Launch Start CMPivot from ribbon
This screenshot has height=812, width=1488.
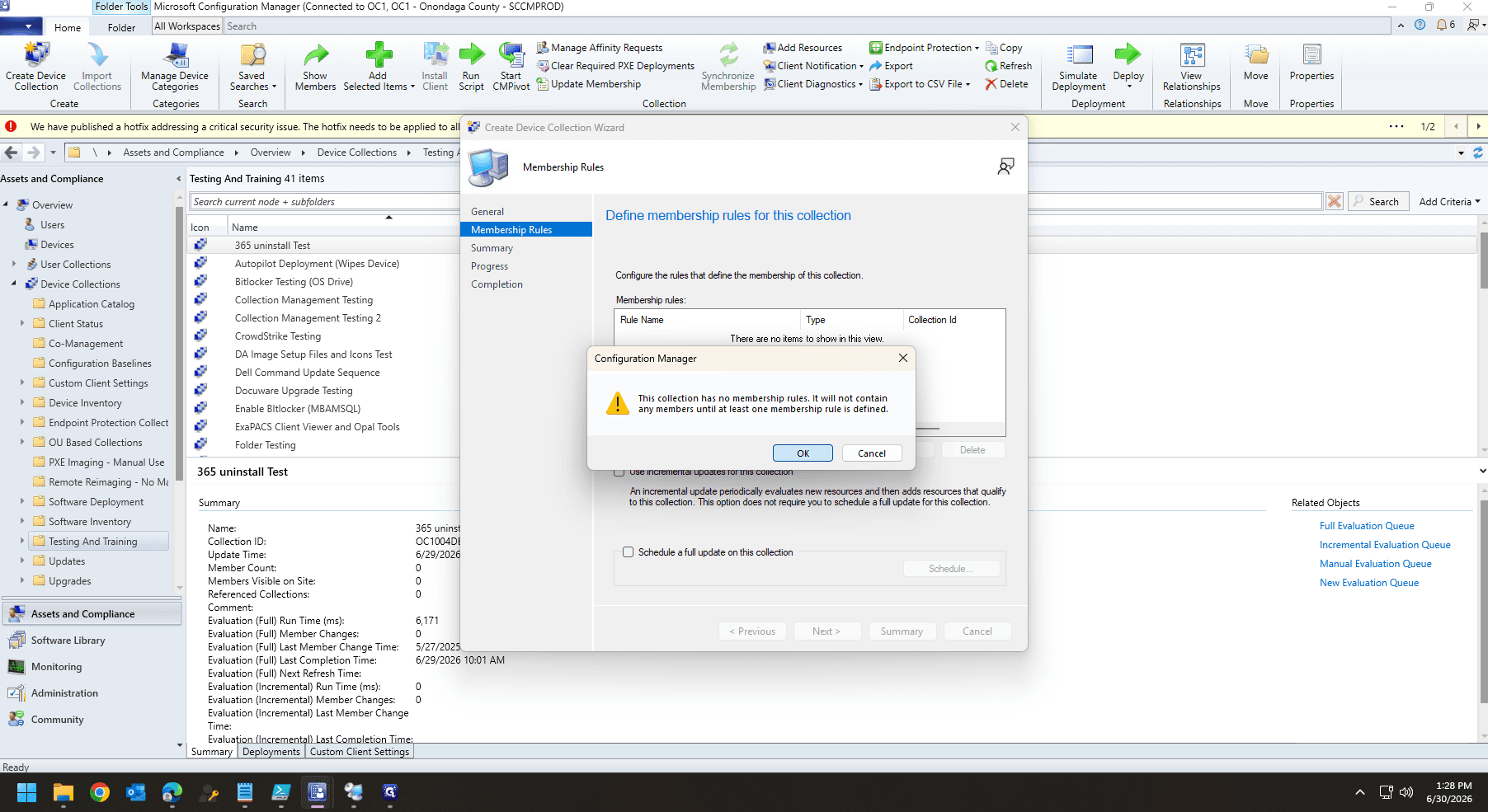[511, 67]
